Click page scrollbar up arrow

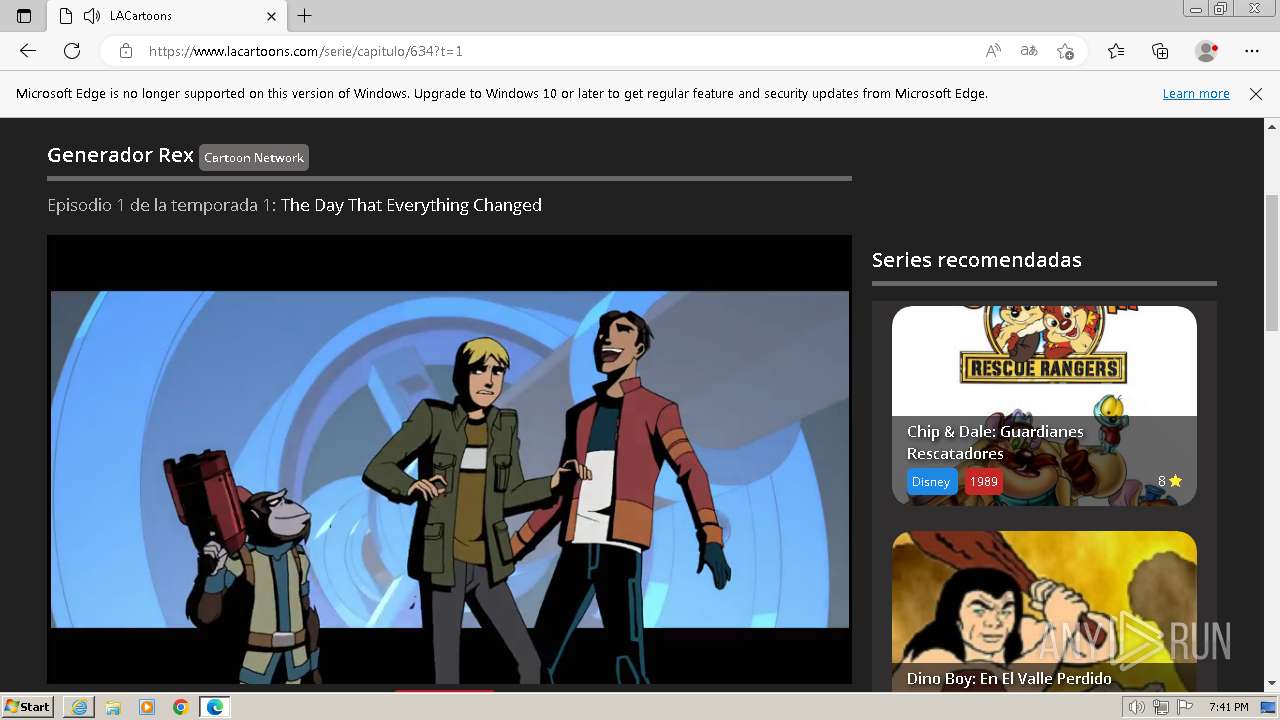(1272, 127)
